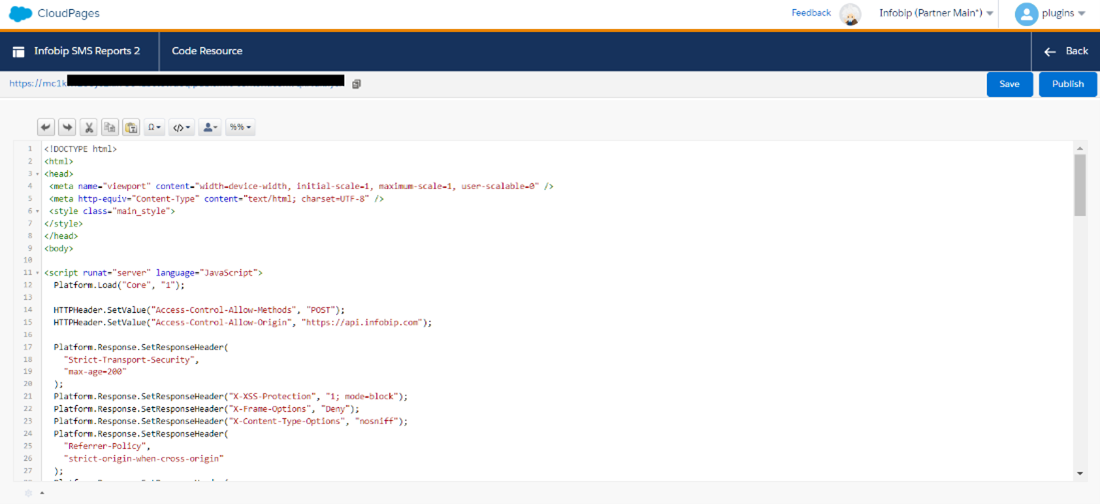Click the Redo arrow in editor toolbar

[x=67, y=127]
